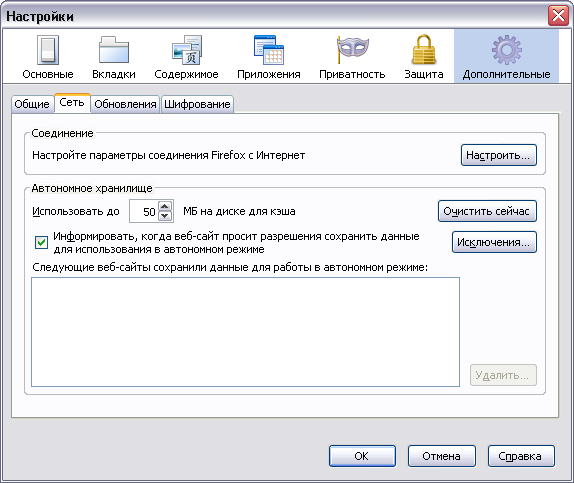Screen dimensions: 574x483
Task: Decrease cache size with down arrow
Action: [165, 216]
